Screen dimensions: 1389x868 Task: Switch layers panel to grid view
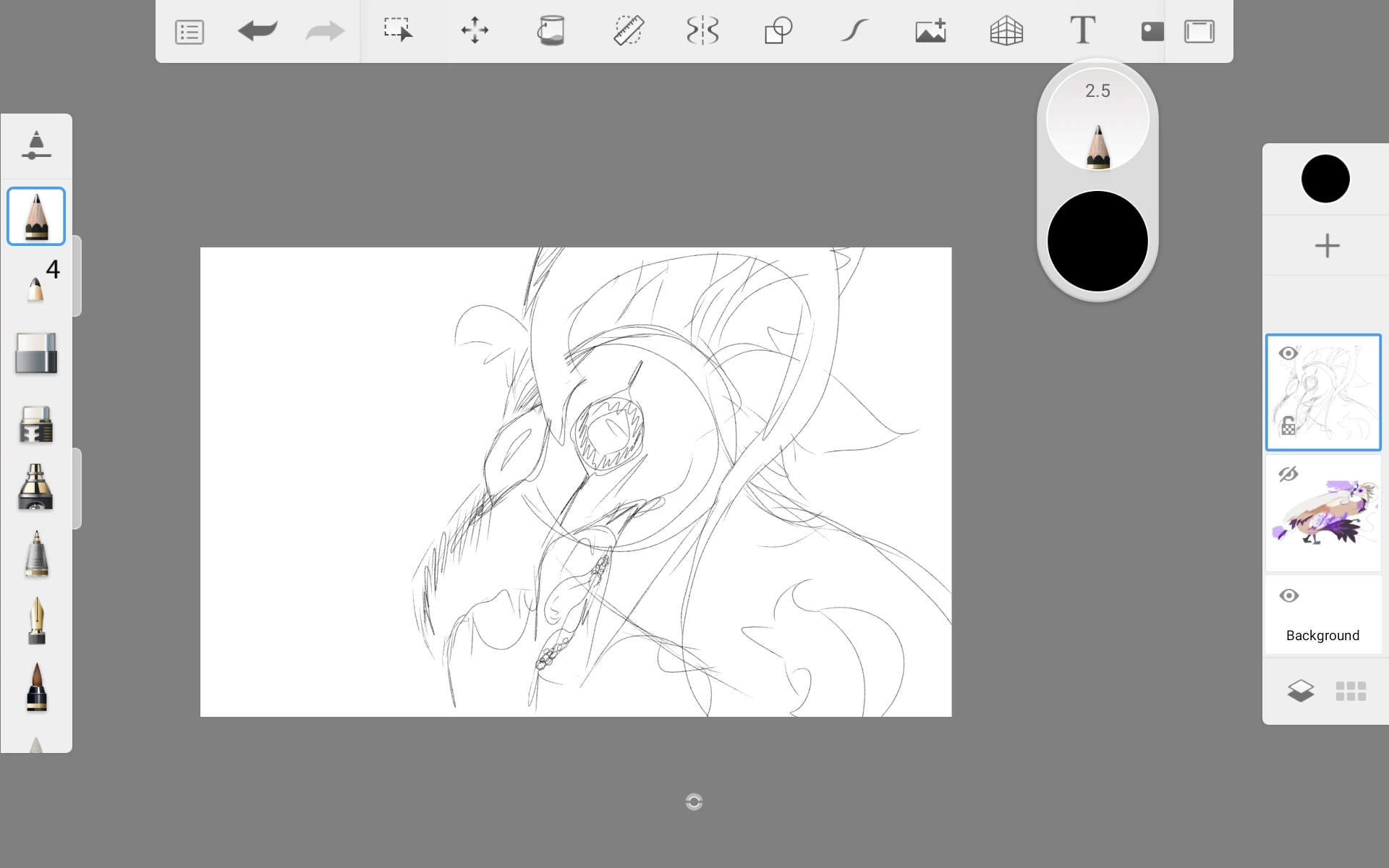coord(1350,692)
